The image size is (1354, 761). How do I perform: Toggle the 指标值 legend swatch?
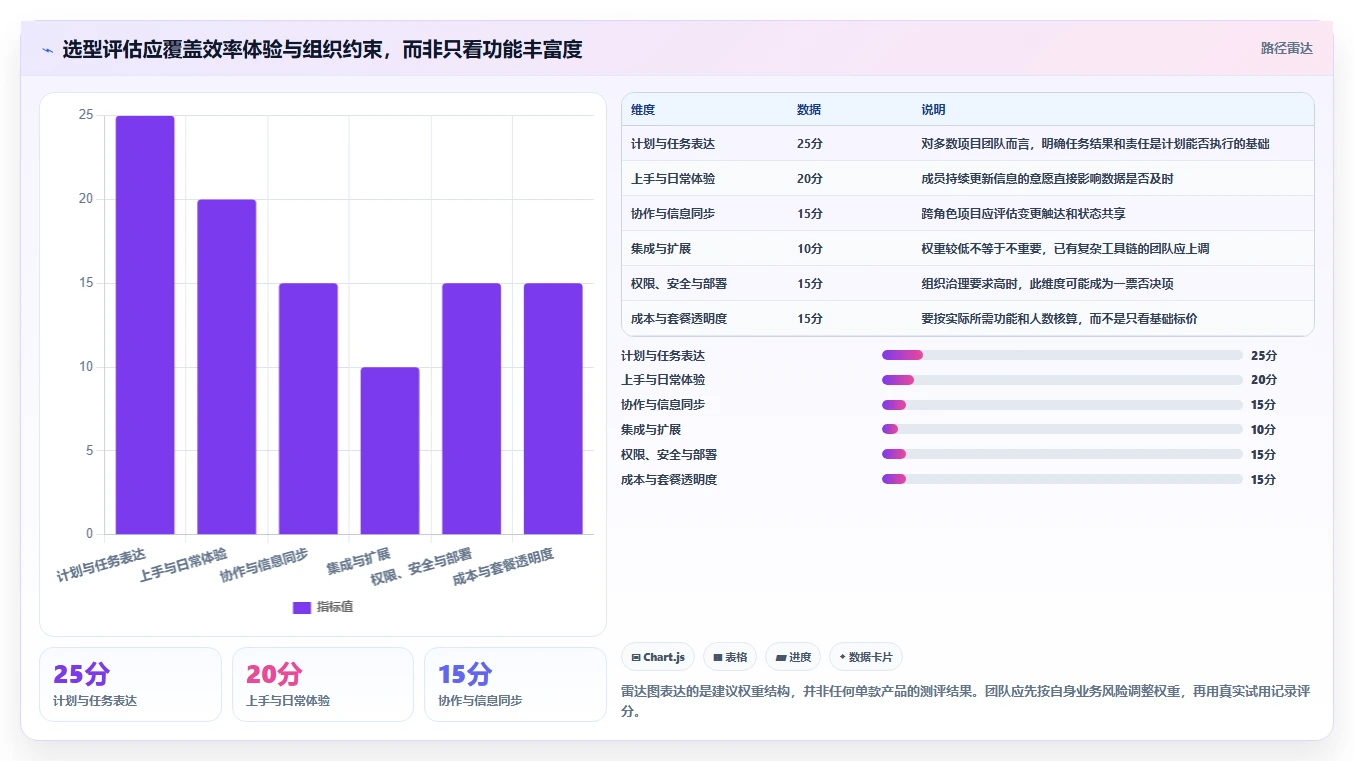[301, 607]
